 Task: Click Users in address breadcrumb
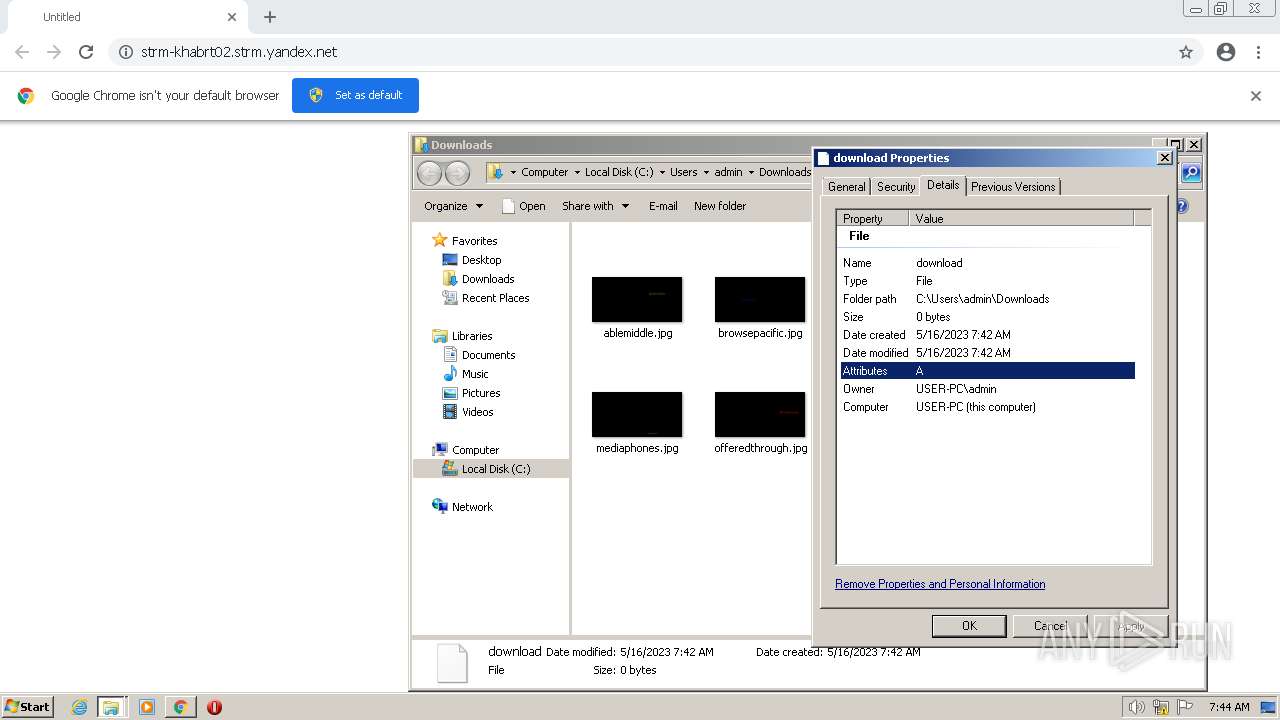tap(684, 173)
